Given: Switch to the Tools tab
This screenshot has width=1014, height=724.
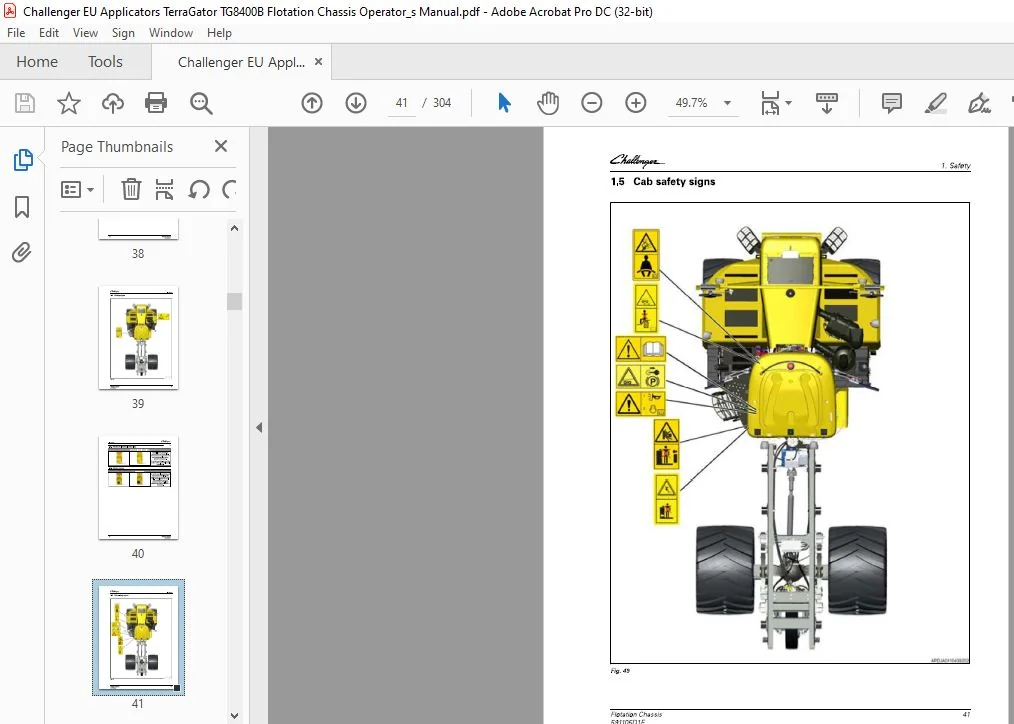Looking at the screenshot, I should pos(105,61).
